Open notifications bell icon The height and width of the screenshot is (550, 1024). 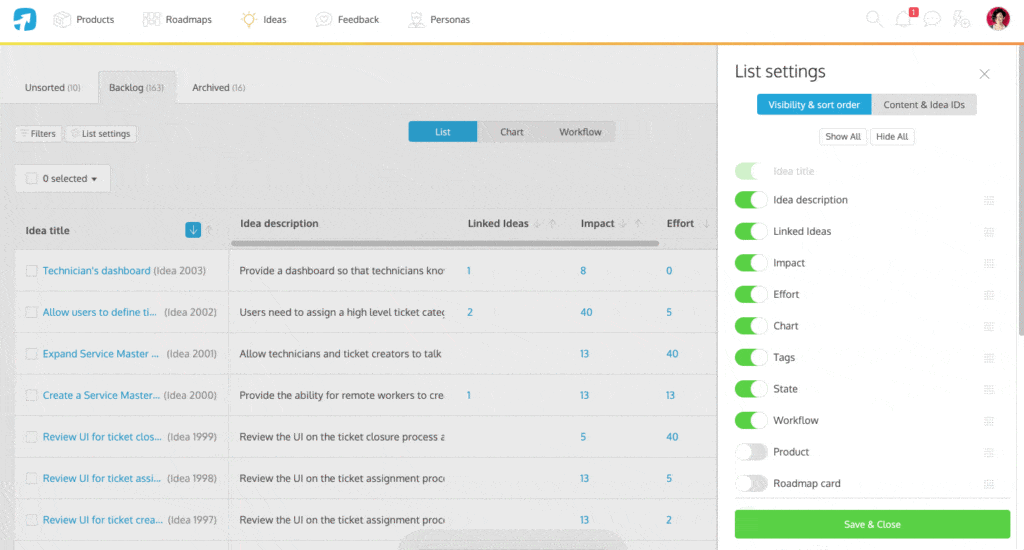pos(904,18)
